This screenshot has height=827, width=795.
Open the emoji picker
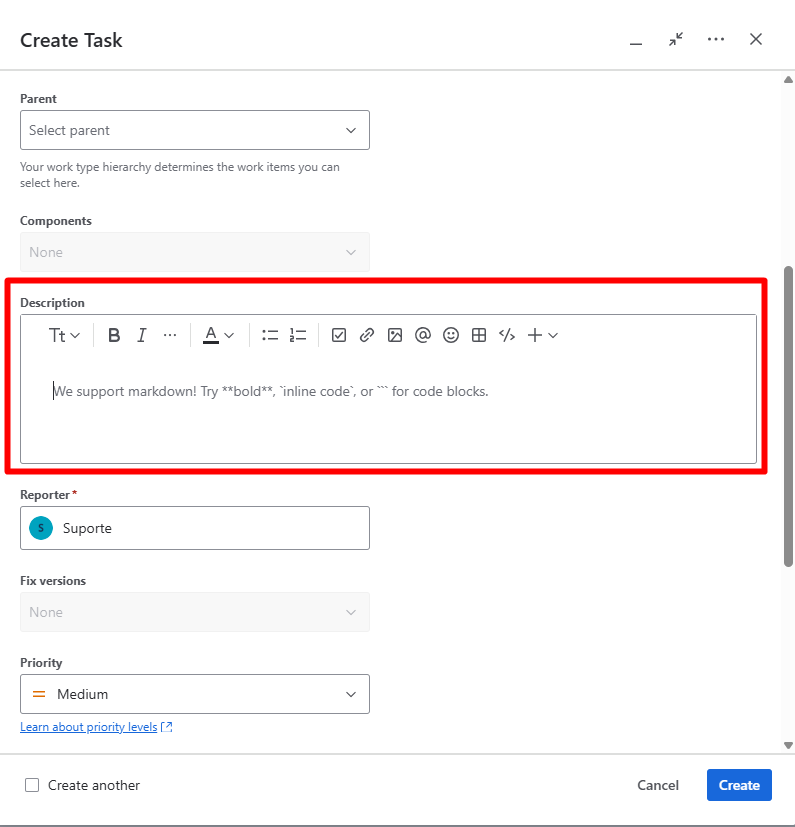(451, 335)
